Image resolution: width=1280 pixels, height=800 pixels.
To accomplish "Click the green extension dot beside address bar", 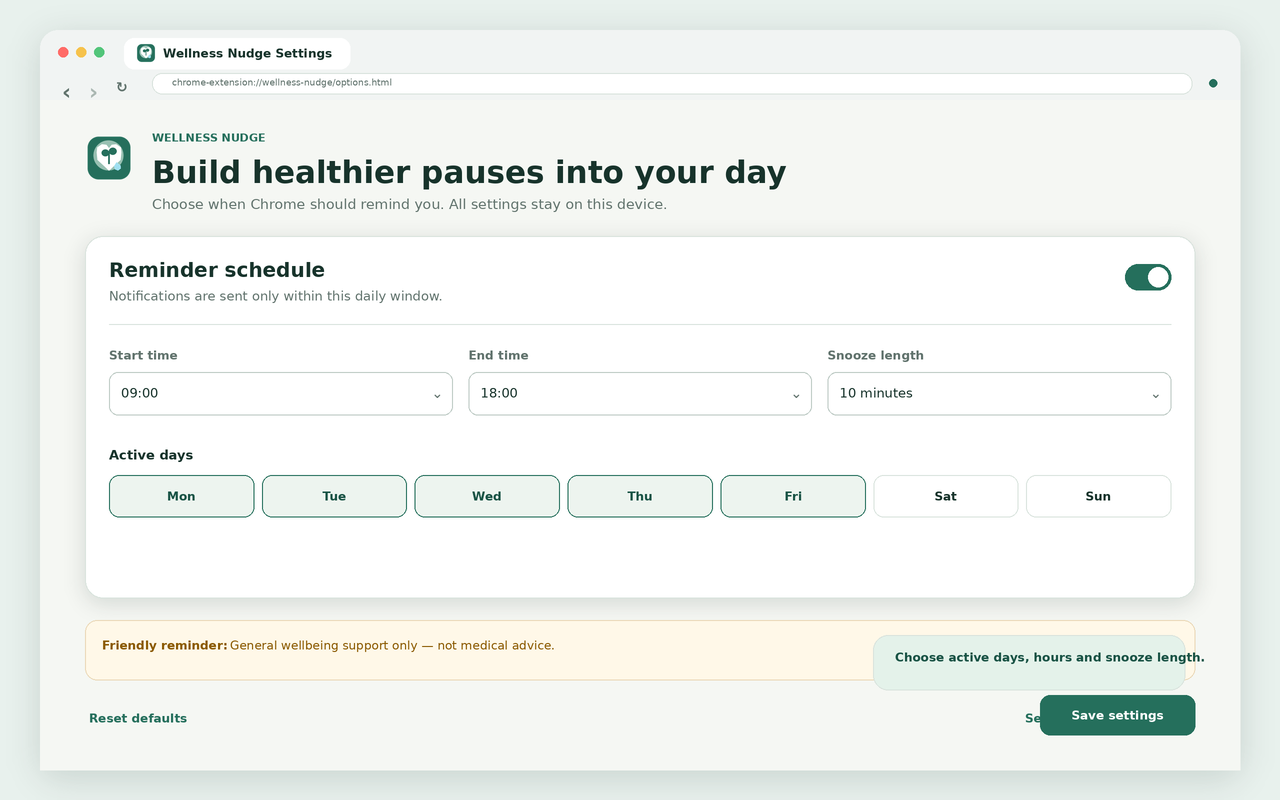I will coord(1213,84).
